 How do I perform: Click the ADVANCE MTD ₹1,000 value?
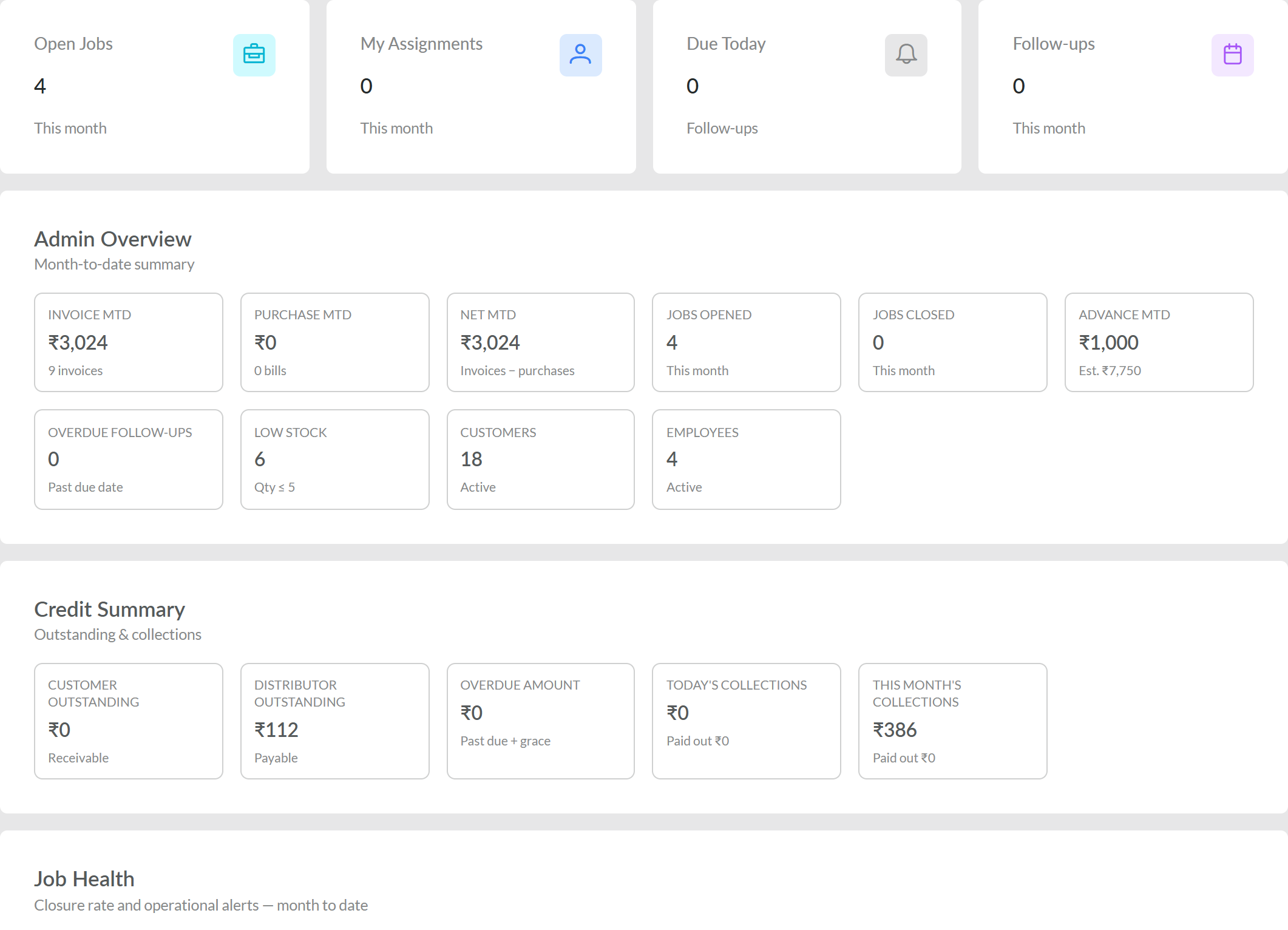pos(1108,342)
